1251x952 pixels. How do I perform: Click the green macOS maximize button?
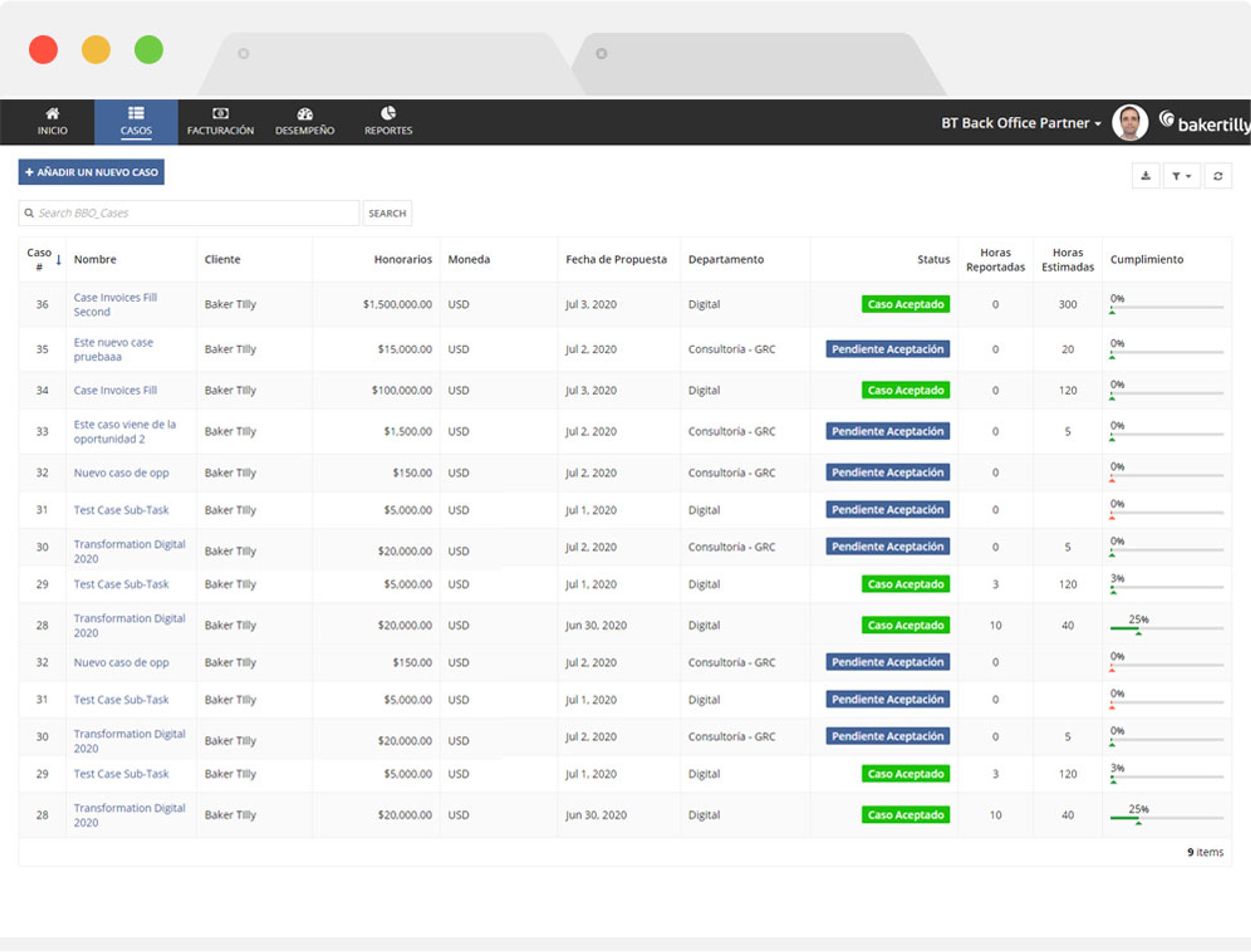tap(149, 49)
